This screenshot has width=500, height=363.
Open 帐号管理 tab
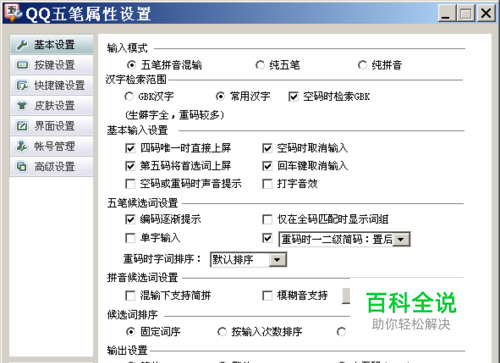click(52, 146)
